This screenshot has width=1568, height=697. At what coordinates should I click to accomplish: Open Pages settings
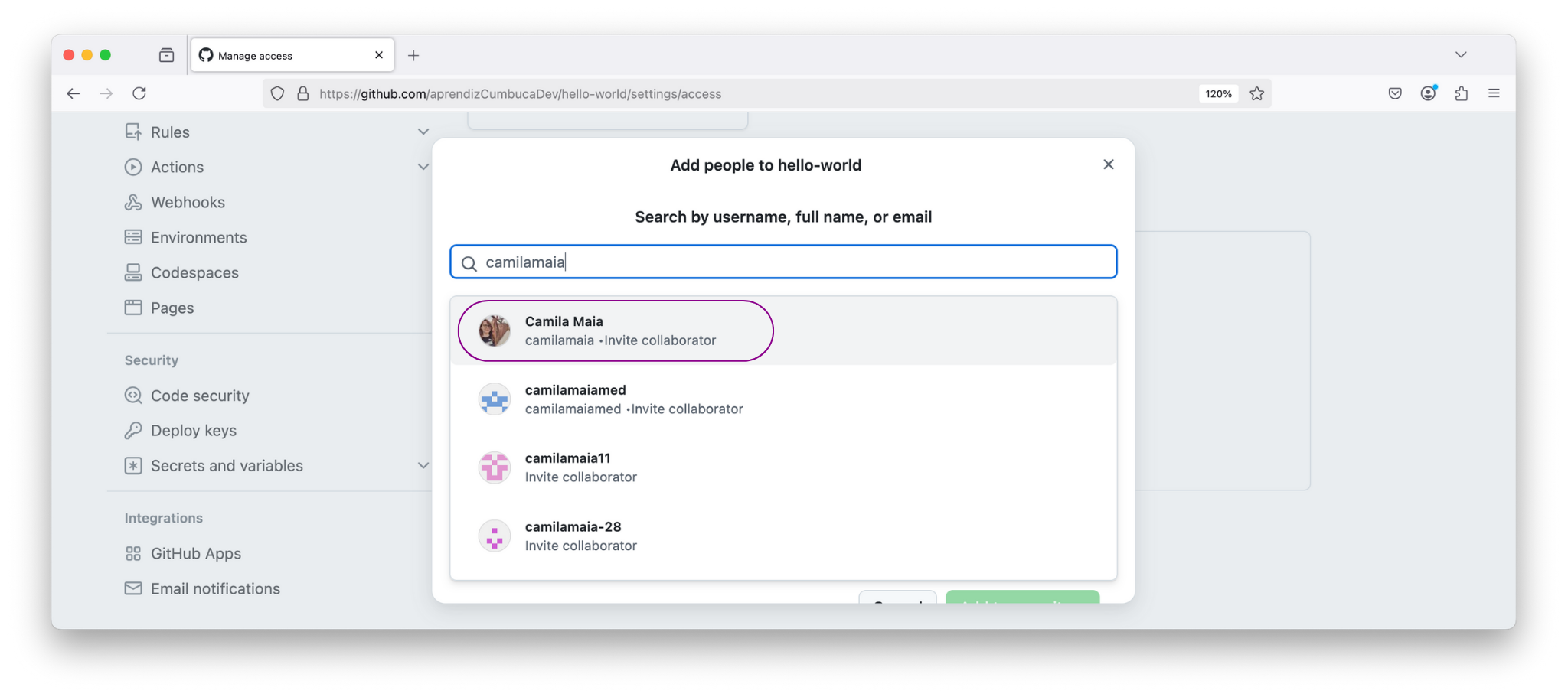pos(172,308)
